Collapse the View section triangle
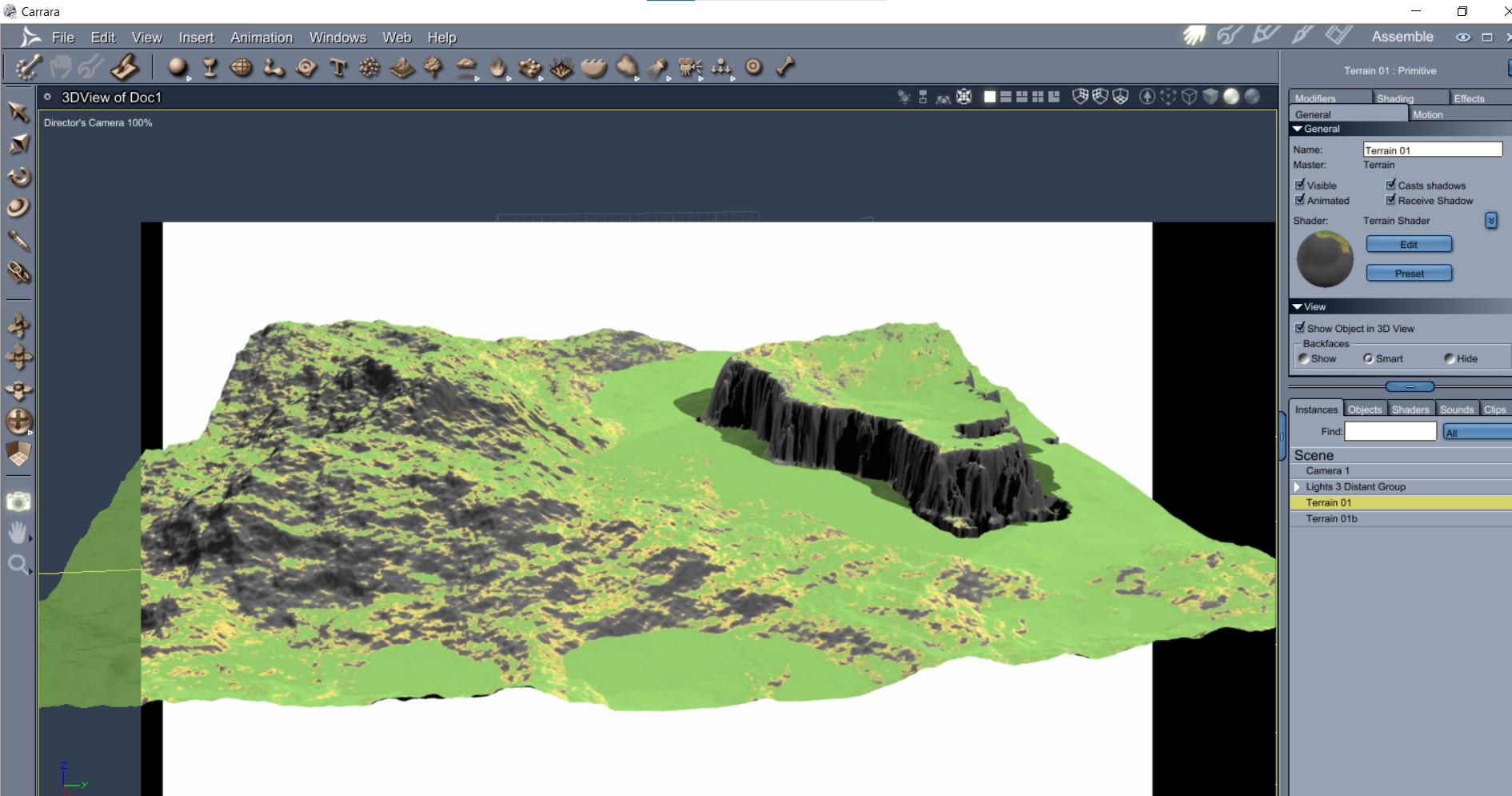The height and width of the screenshot is (796, 1512). 1298,306
